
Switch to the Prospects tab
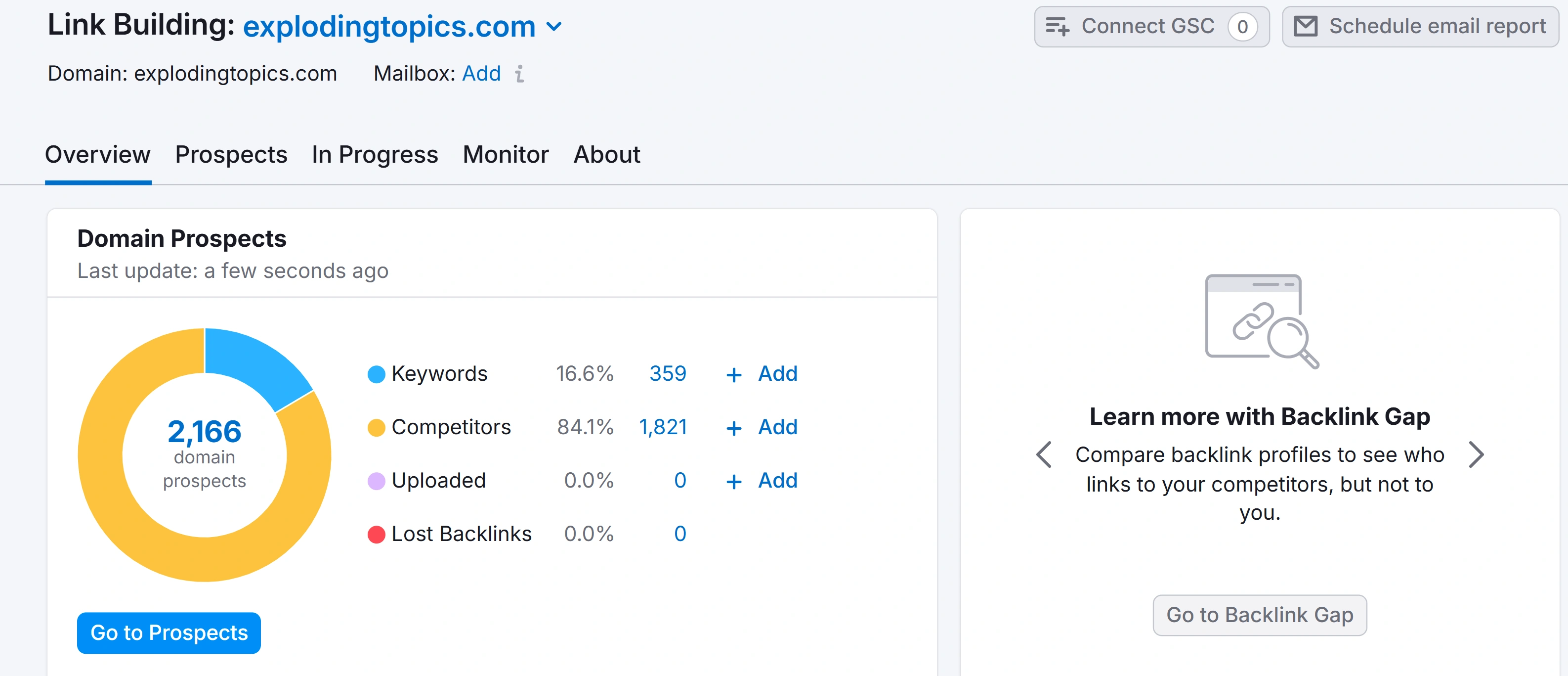tap(231, 155)
